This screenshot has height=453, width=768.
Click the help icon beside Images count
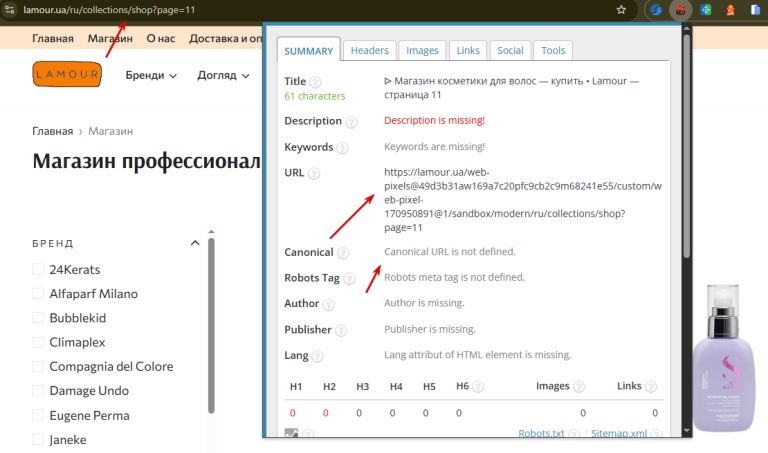[579, 387]
